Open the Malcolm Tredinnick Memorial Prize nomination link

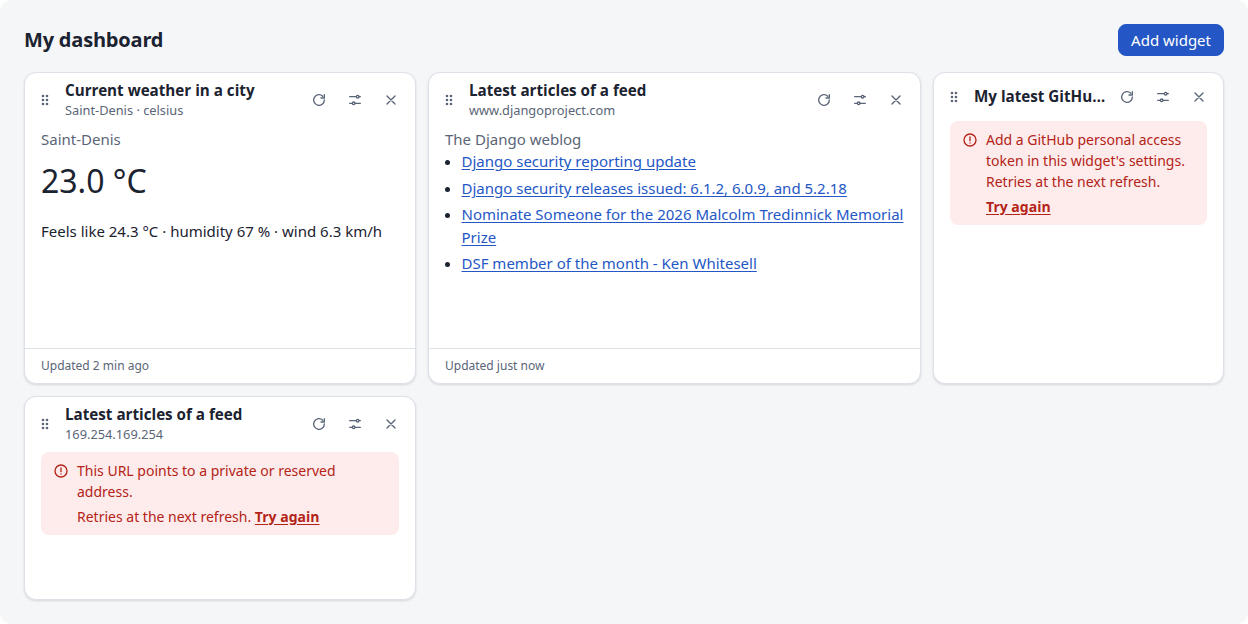click(x=682, y=226)
